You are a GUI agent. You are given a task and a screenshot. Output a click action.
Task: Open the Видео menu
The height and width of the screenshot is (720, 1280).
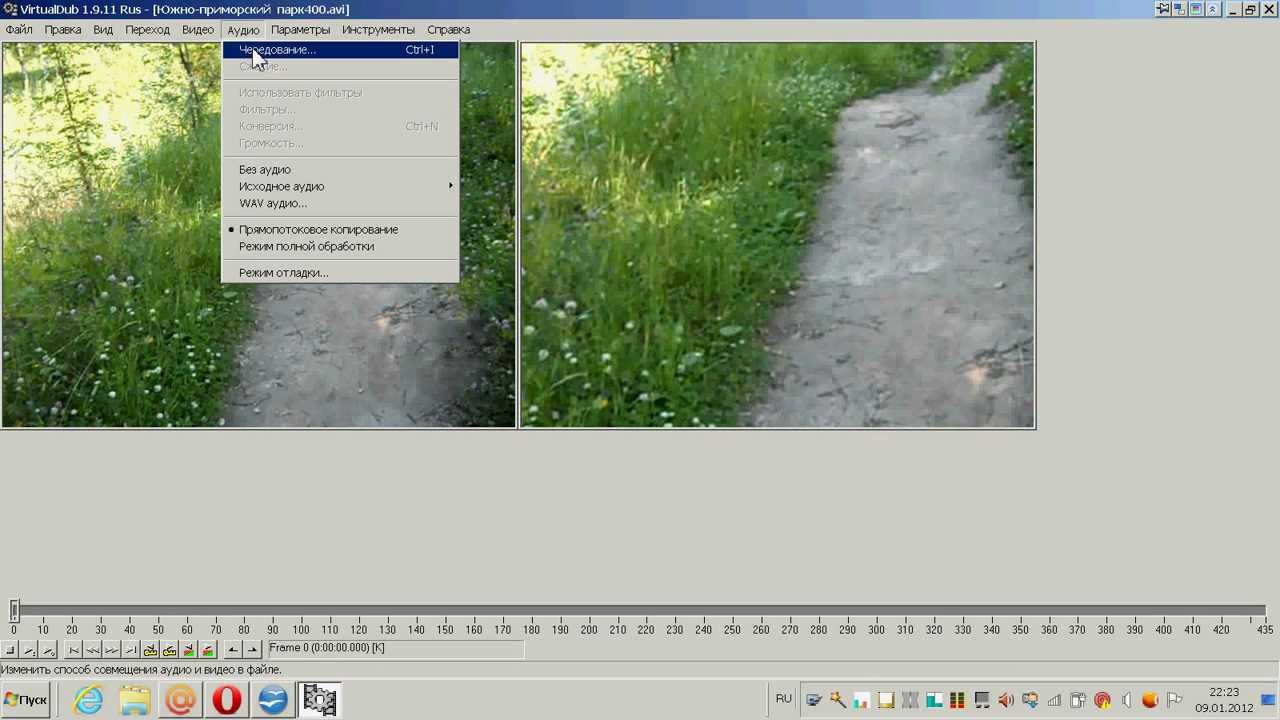pyautogui.click(x=198, y=30)
